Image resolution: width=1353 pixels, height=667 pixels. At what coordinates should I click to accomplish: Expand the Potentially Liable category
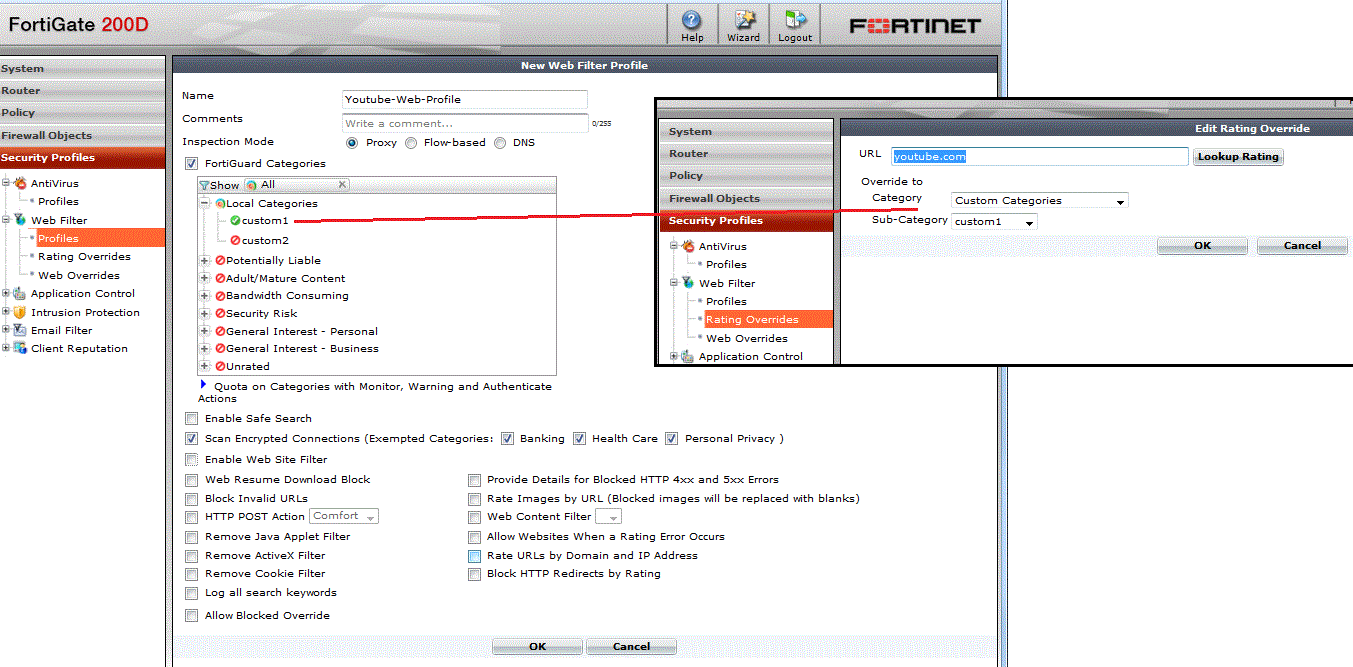205,260
